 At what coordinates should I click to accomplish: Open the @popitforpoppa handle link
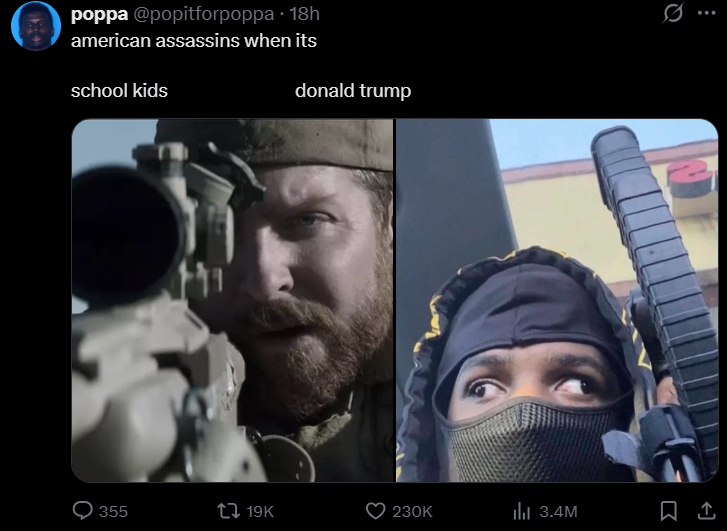[x=204, y=14]
